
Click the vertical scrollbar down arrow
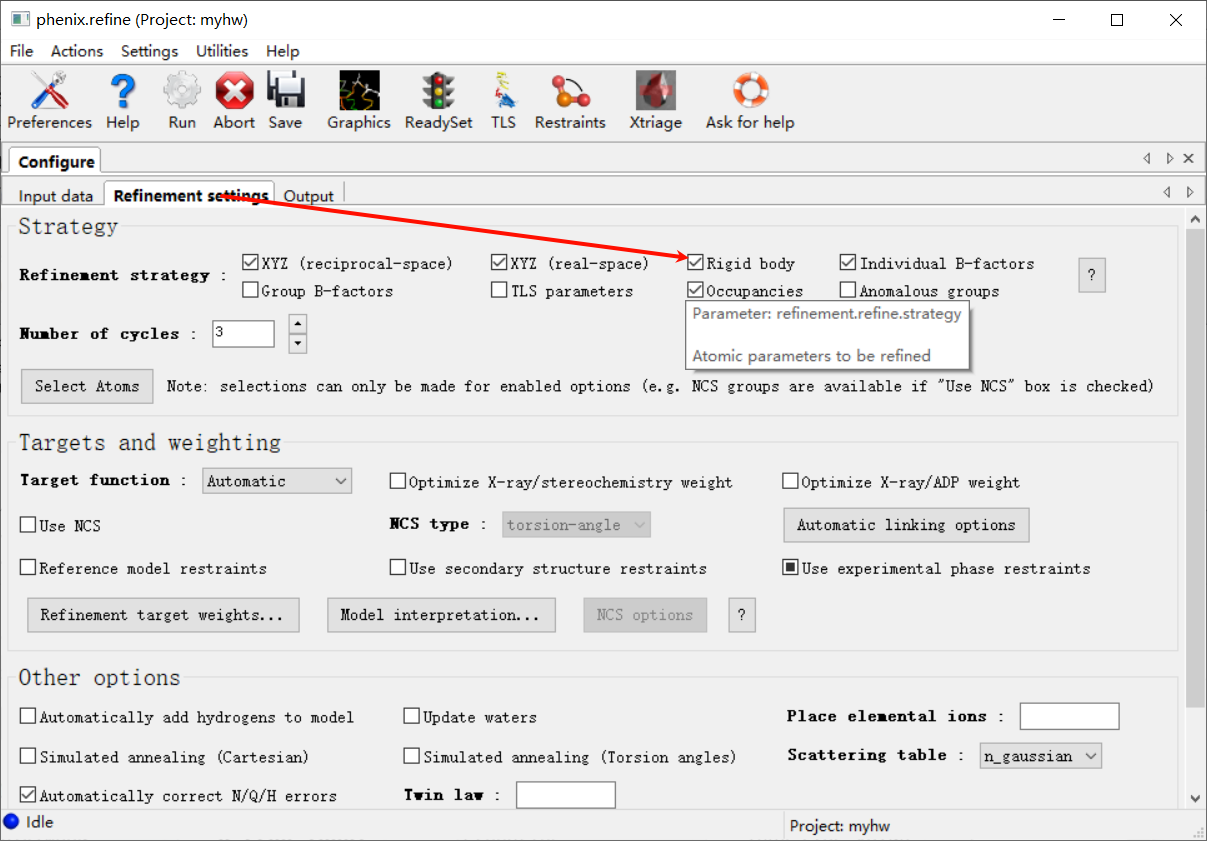(x=1196, y=798)
